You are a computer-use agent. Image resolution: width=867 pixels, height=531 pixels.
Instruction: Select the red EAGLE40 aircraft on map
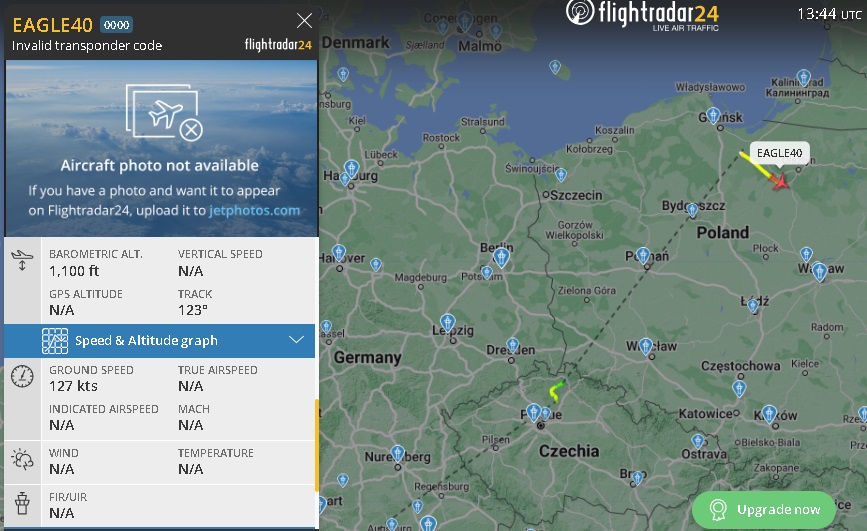tap(781, 181)
